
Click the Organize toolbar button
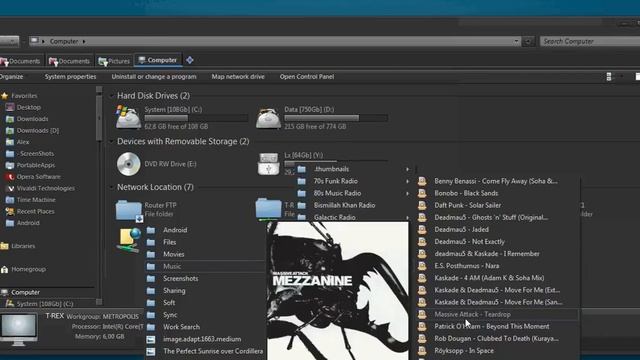[11, 77]
